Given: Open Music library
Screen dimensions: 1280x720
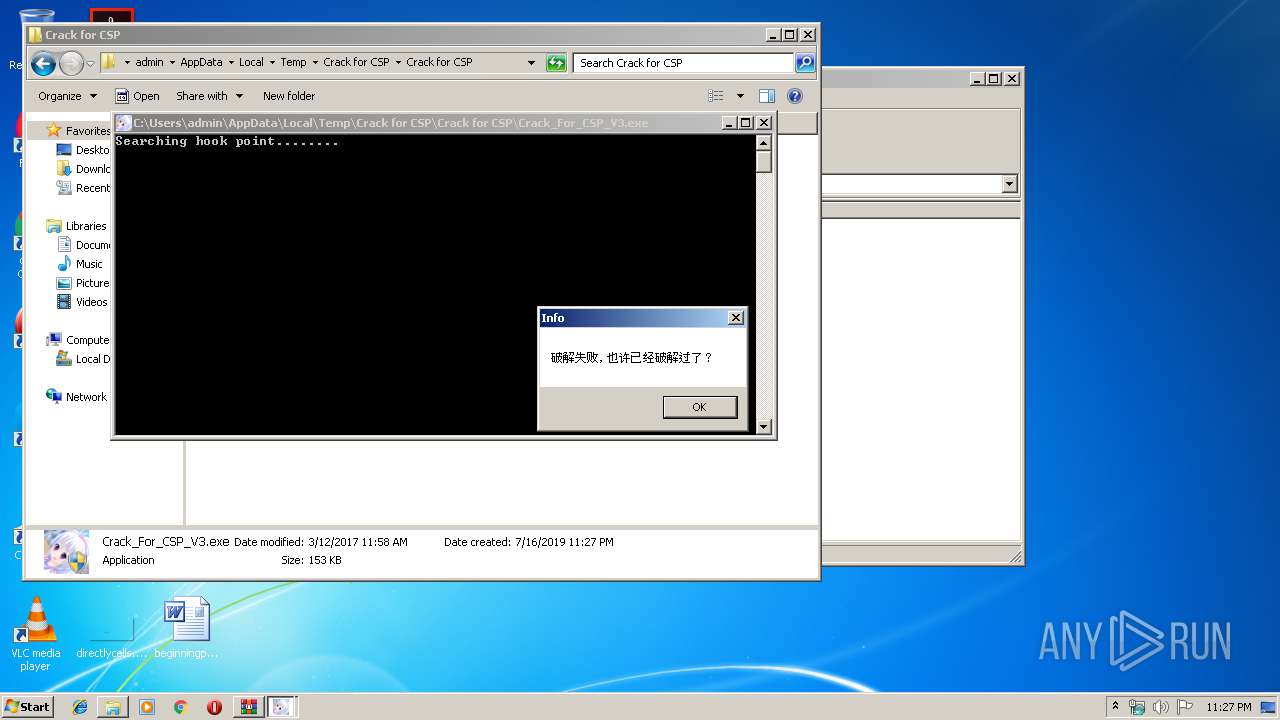Looking at the screenshot, I should pyautogui.click(x=80, y=264).
